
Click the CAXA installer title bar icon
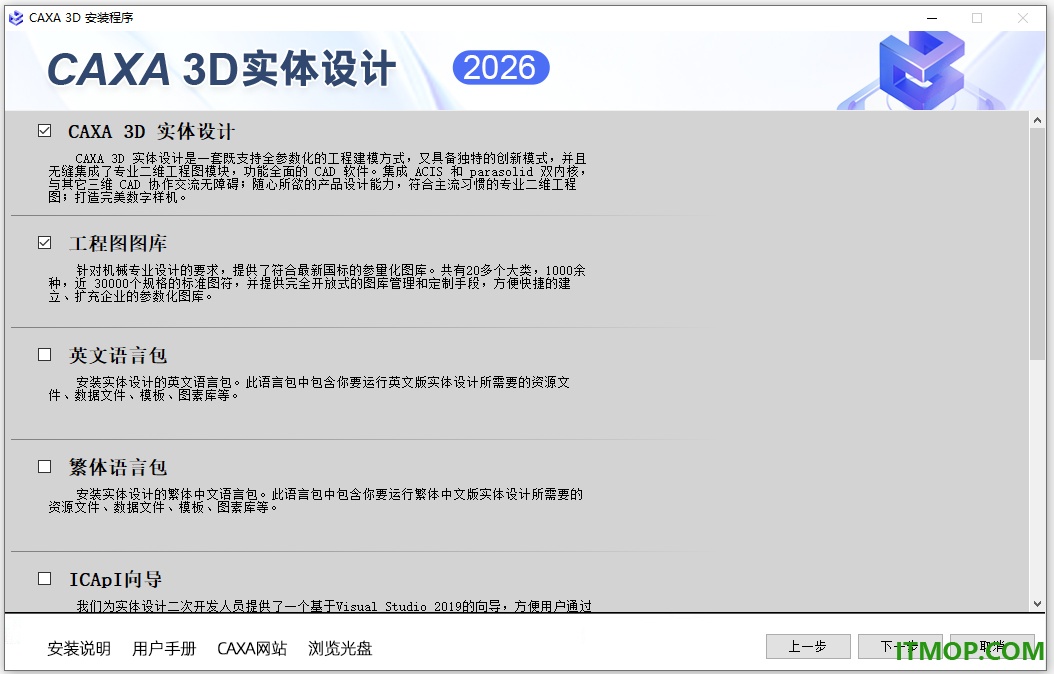pos(15,18)
